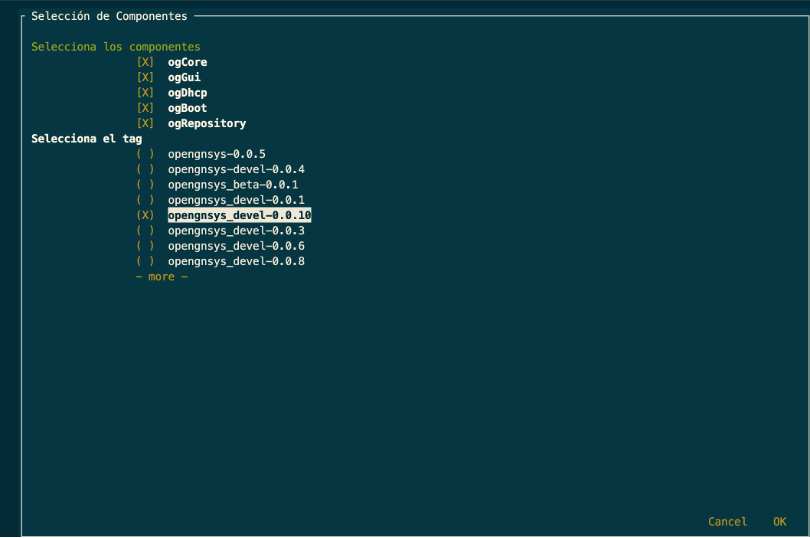Uncheck the ogCore component checkbox
This screenshot has width=810, height=538.
(145, 62)
